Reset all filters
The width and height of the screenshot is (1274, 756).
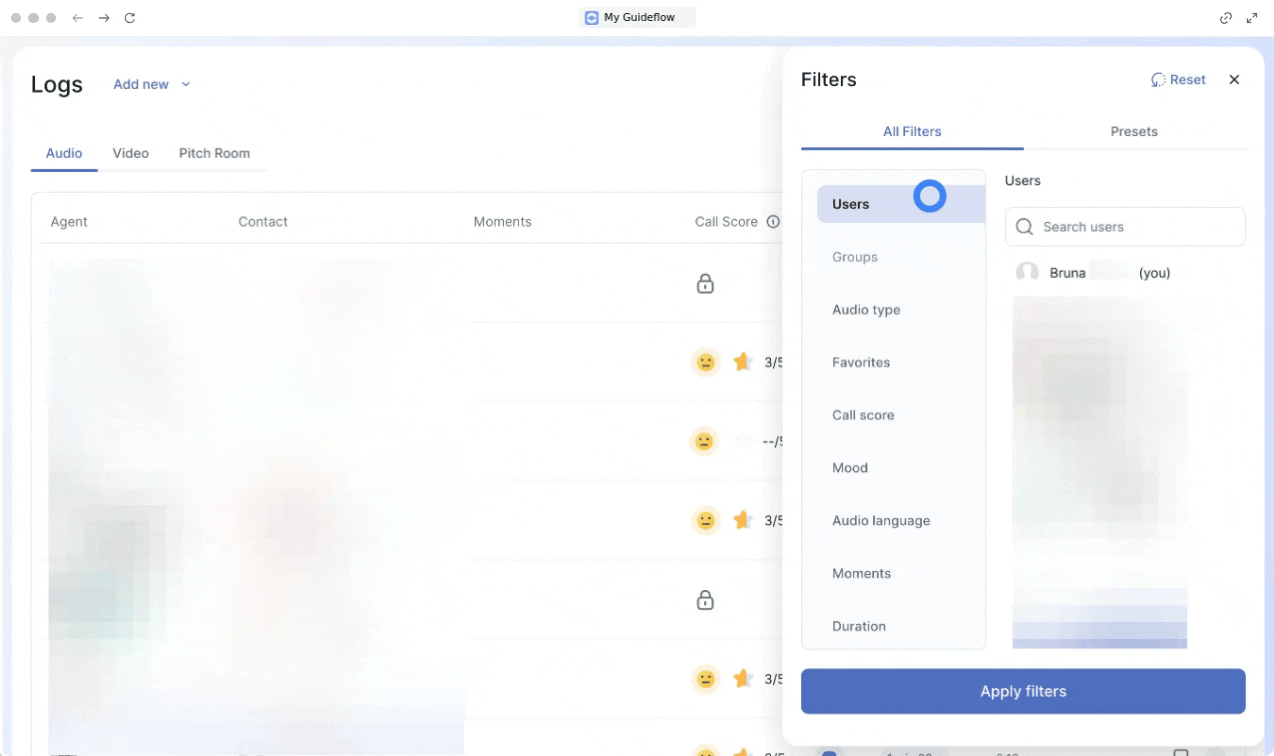[x=1179, y=80]
